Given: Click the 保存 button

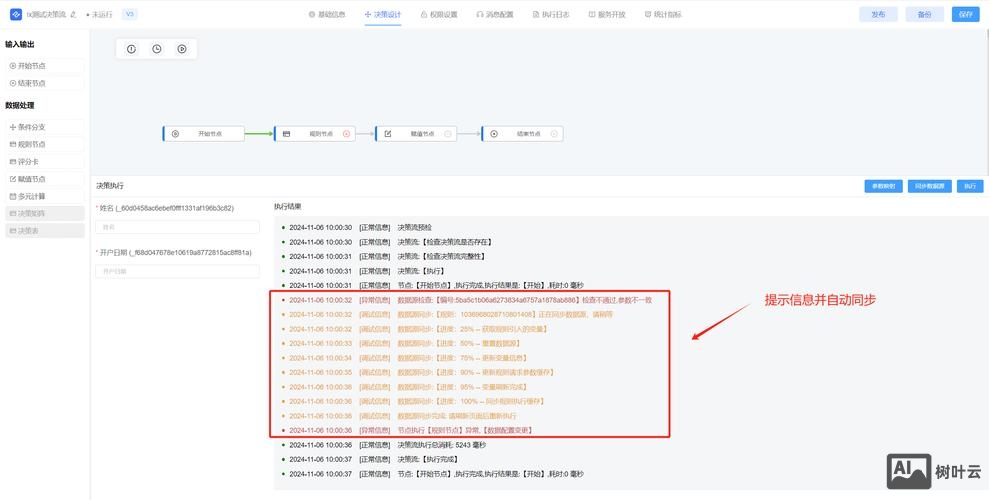Looking at the screenshot, I should [966, 15].
